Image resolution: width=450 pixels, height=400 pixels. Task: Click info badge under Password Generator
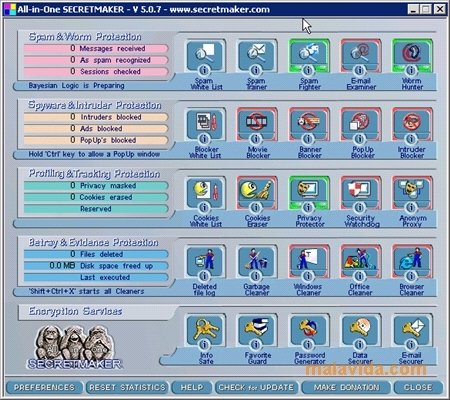click(308, 345)
